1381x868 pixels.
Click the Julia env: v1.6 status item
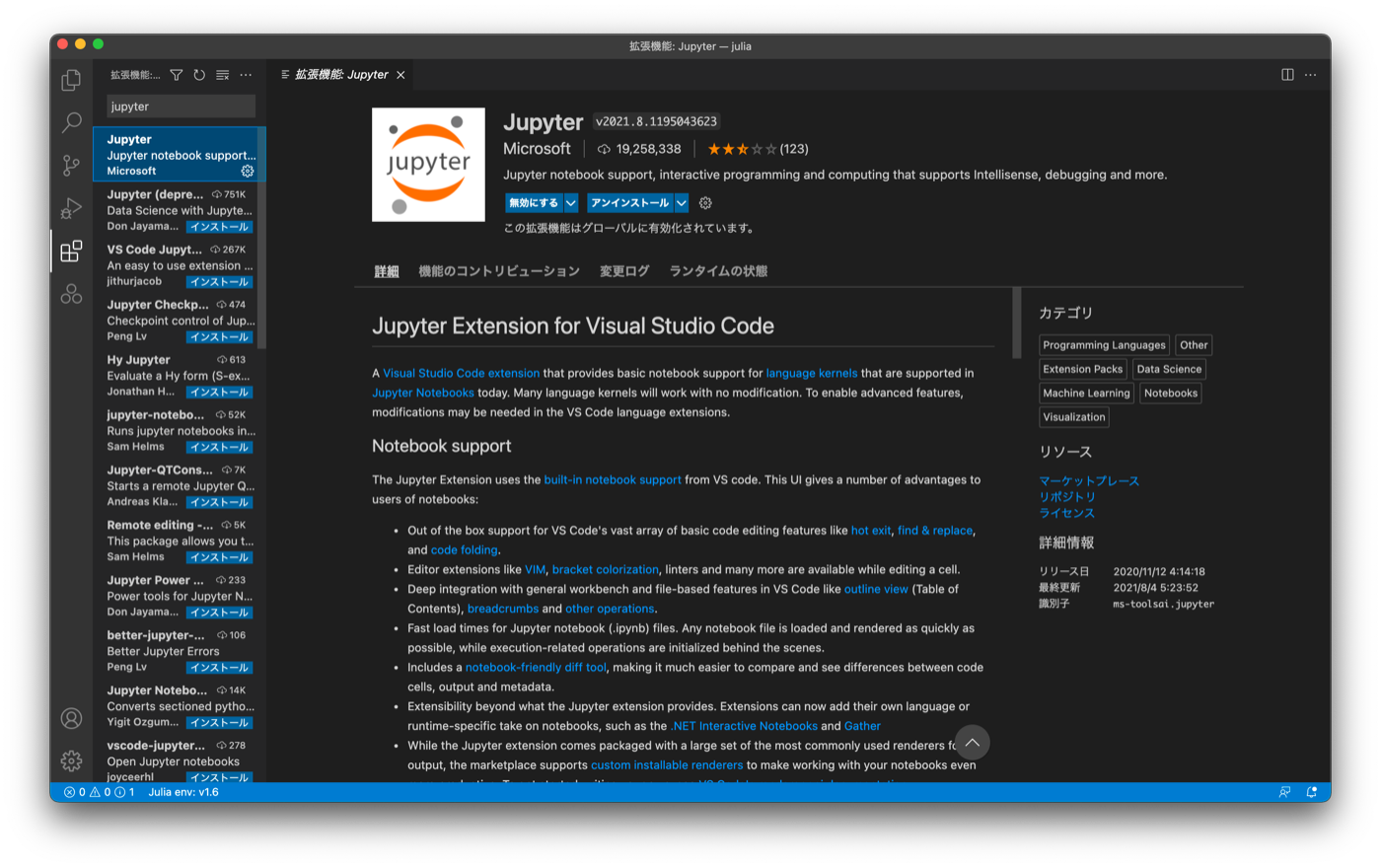pyautogui.click(x=183, y=792)
